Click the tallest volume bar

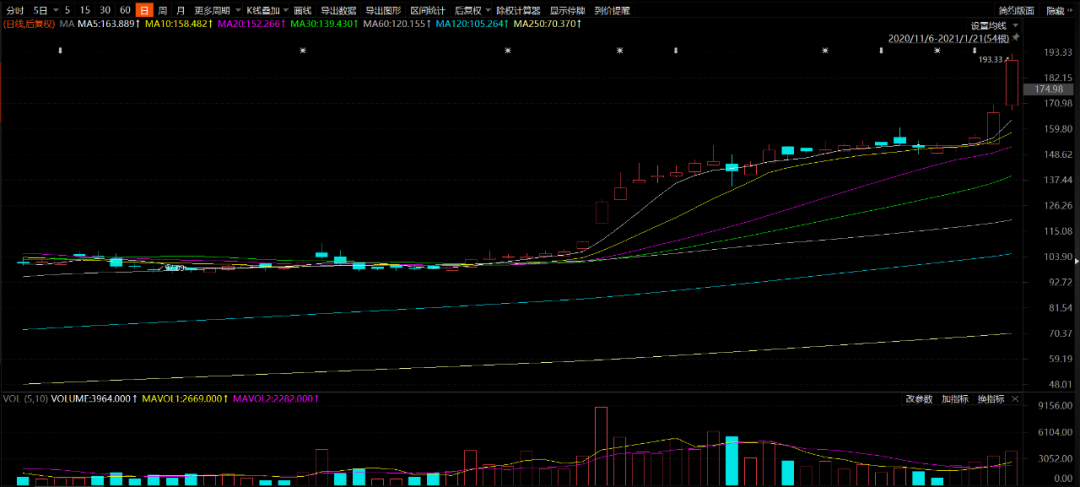point(601,446)
